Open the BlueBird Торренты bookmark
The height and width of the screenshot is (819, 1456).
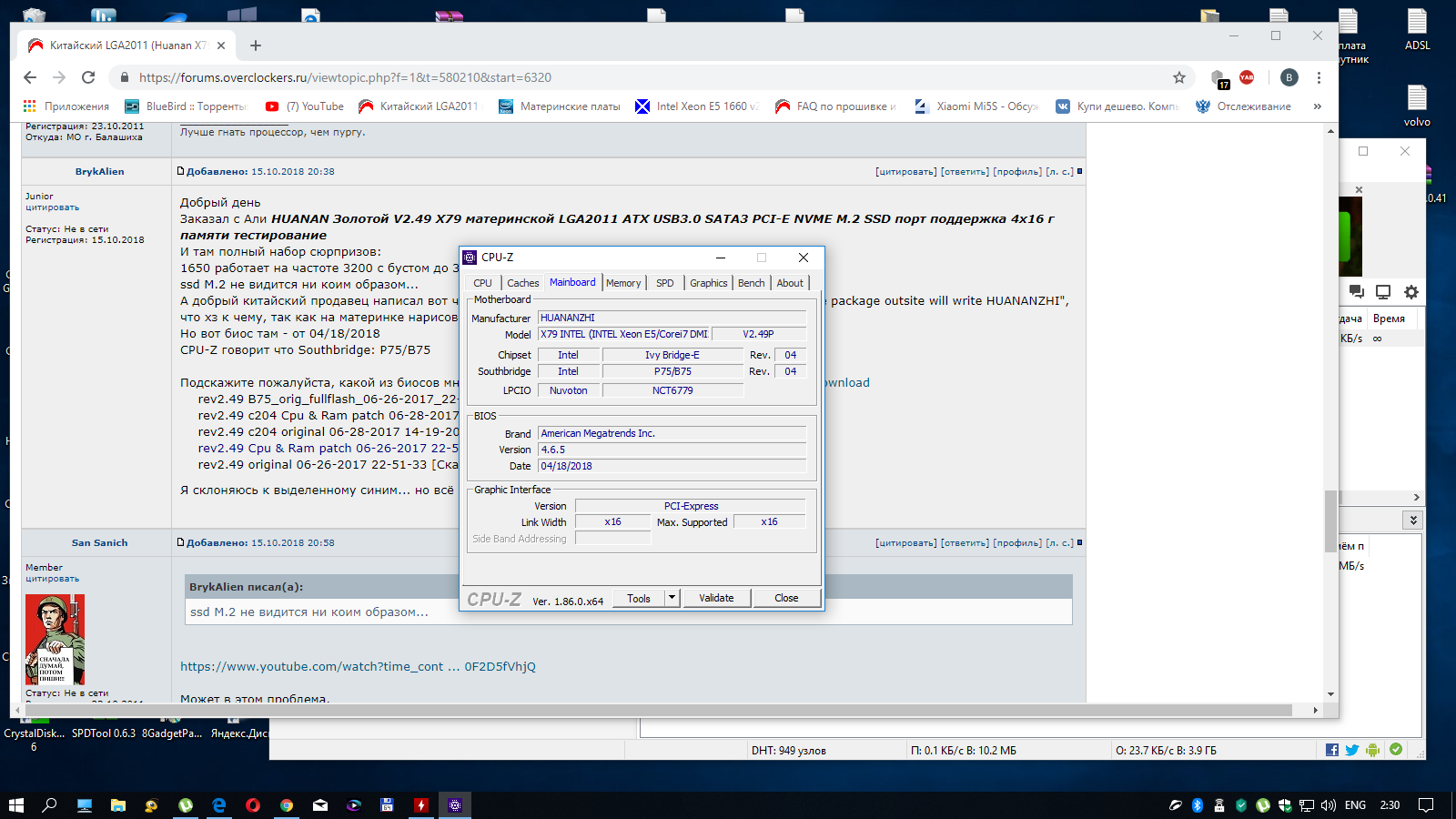[x=186, y=106]
